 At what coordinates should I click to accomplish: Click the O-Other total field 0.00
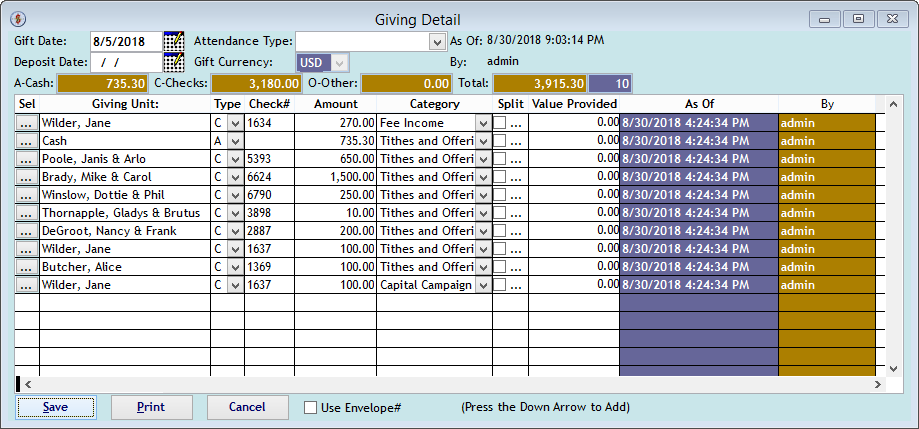[407, 83]
